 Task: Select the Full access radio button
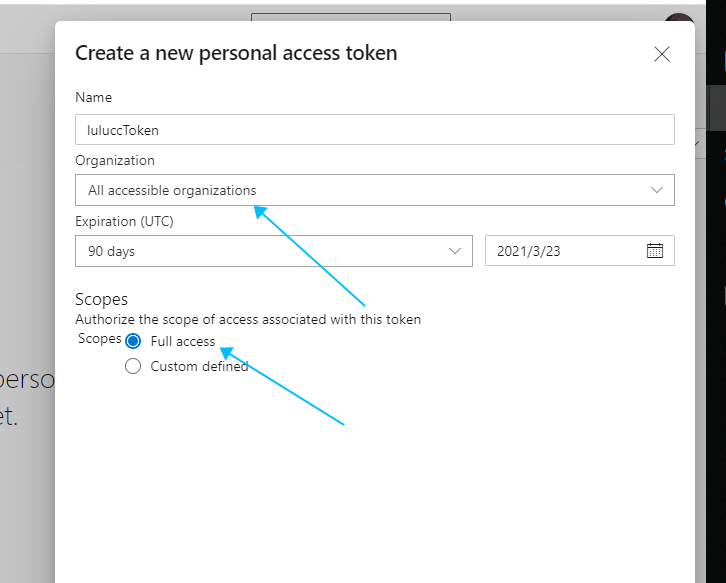pyautogui.click(x=133, y=341)
